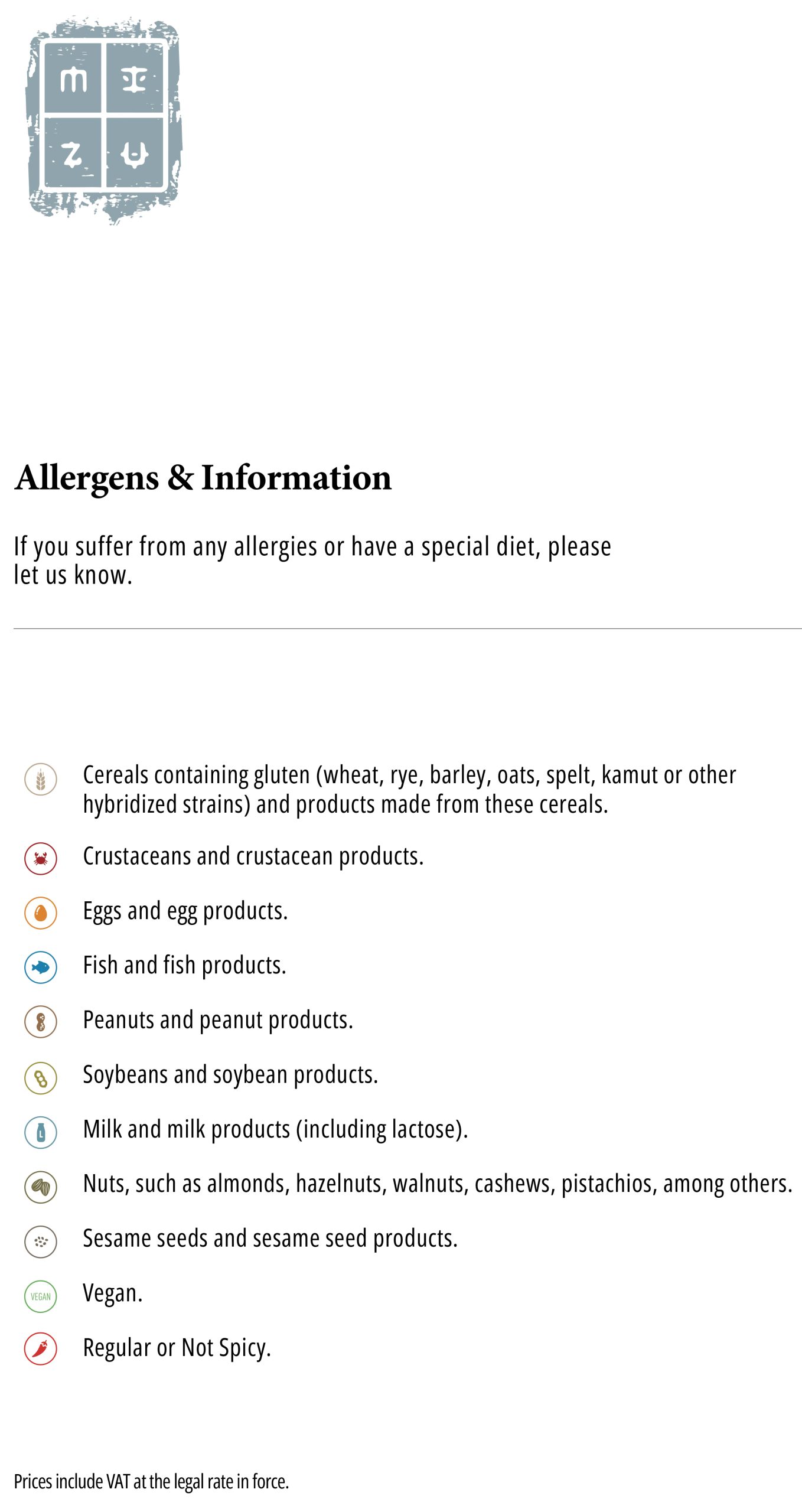
Task: Click the orange egg allergen icon
Action: [41, 913]
